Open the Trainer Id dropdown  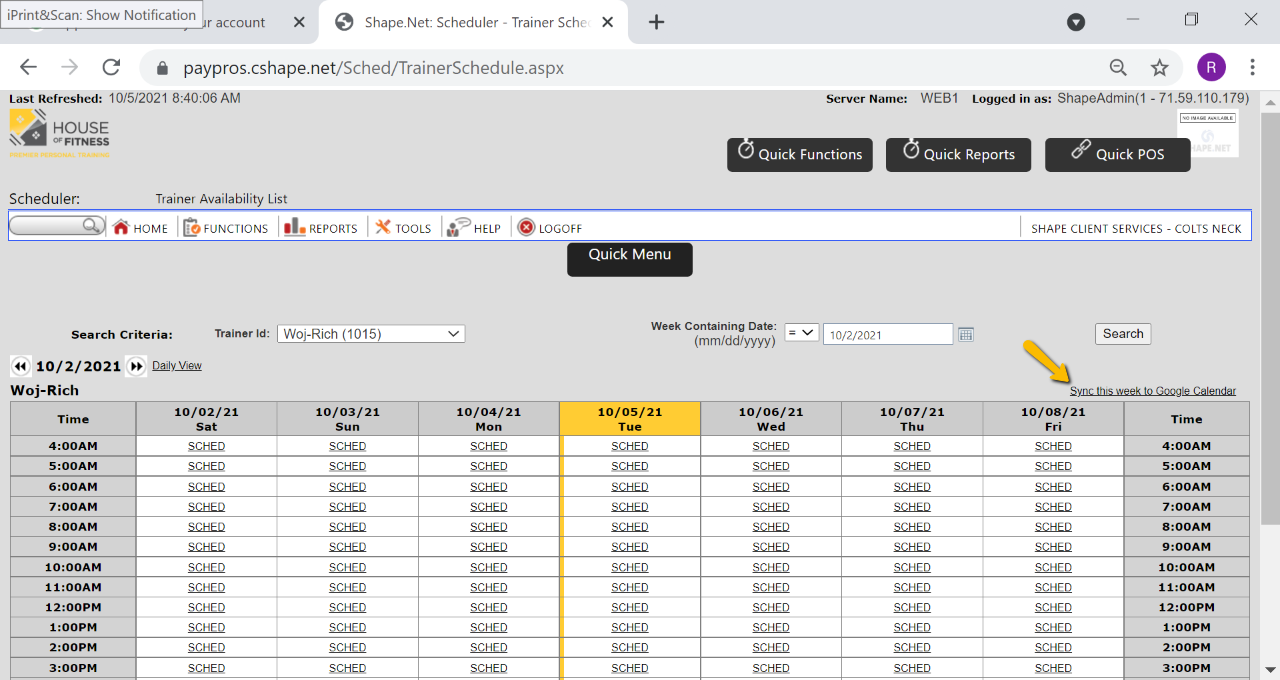370,334
